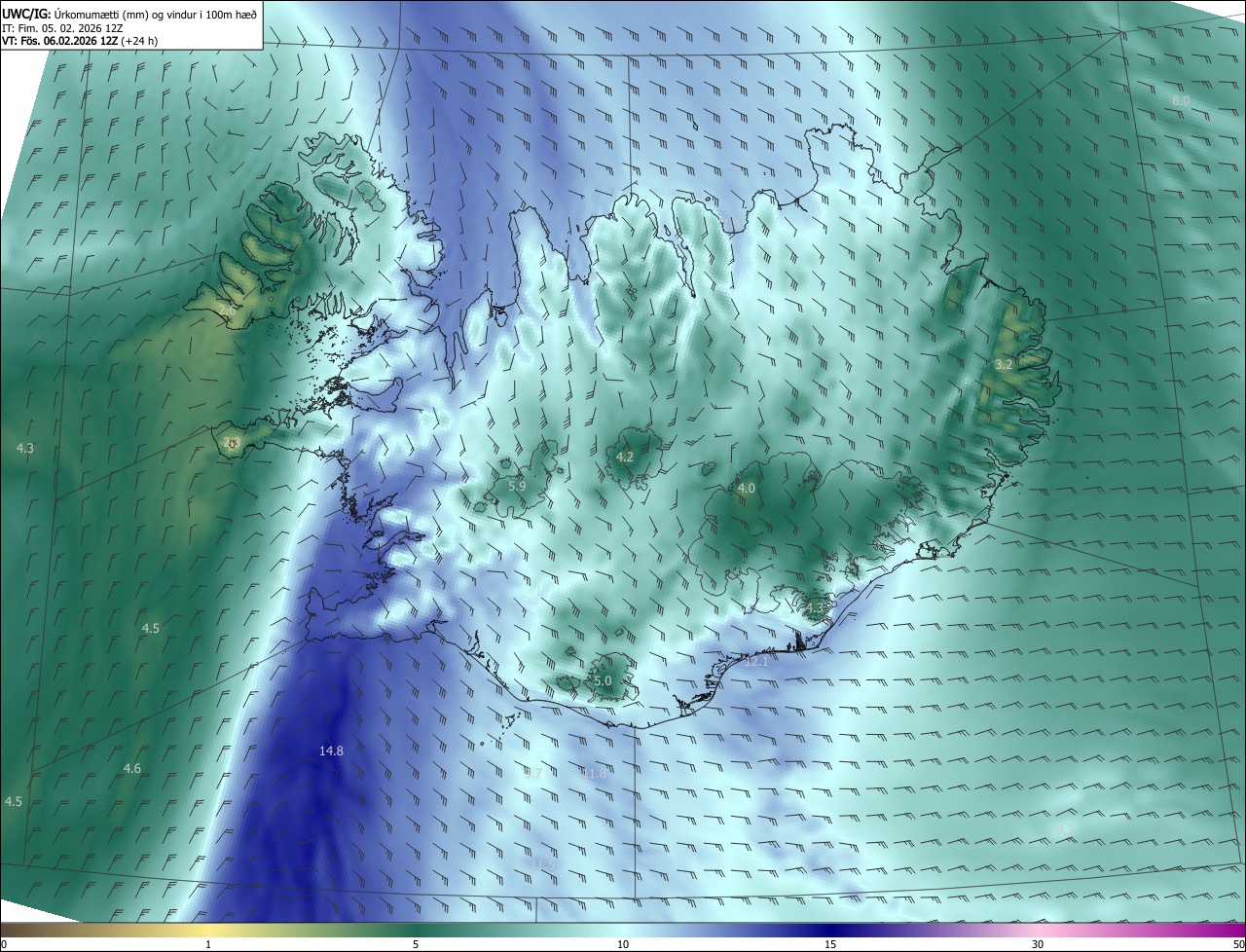Click the '8.0' value label
The height and width of the screenshot is (952, 1246).
click(1181, 101)
